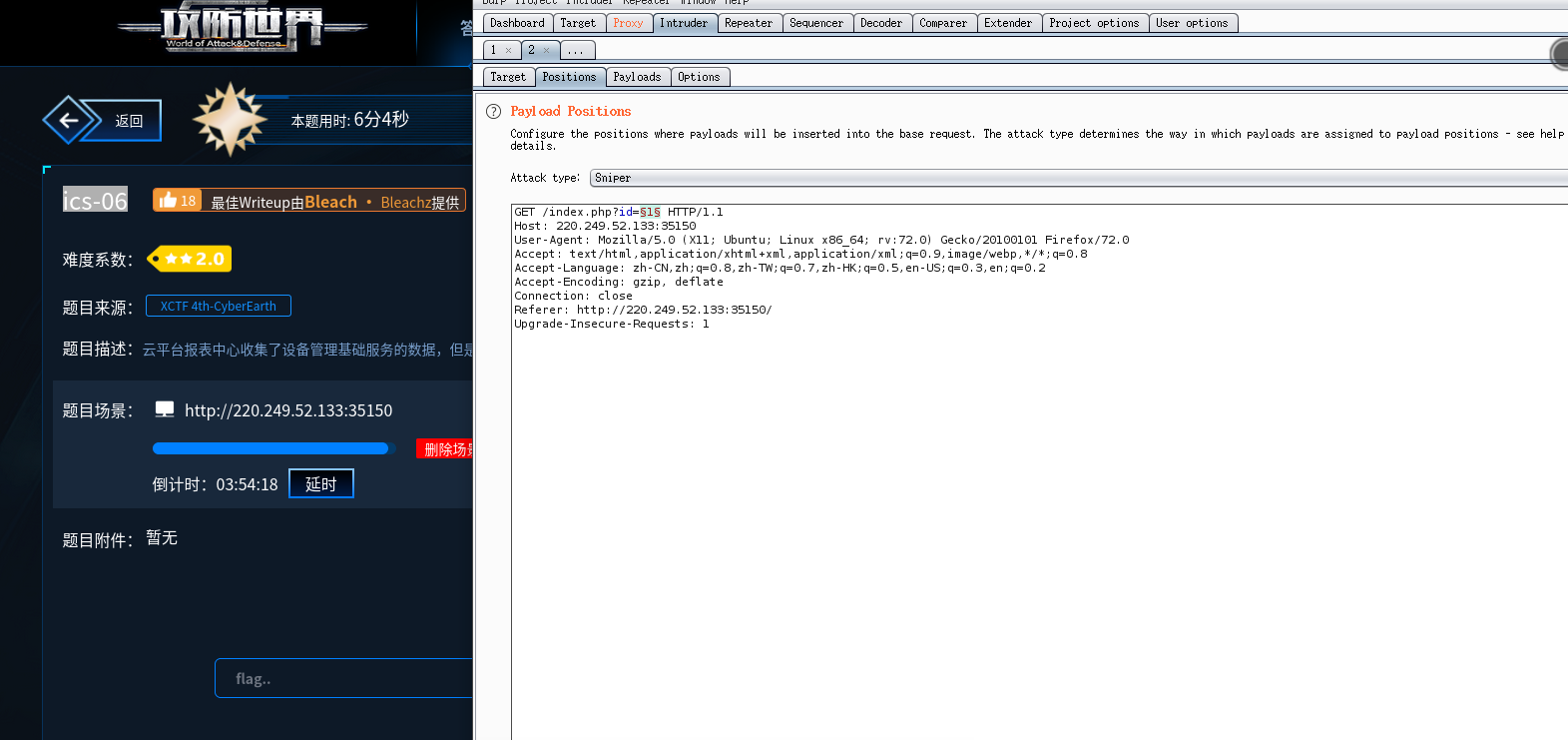The width and height of the screenshot is (1568, 740).
Task: Click the ics-06 challenge title
Action: pos(95,200)
